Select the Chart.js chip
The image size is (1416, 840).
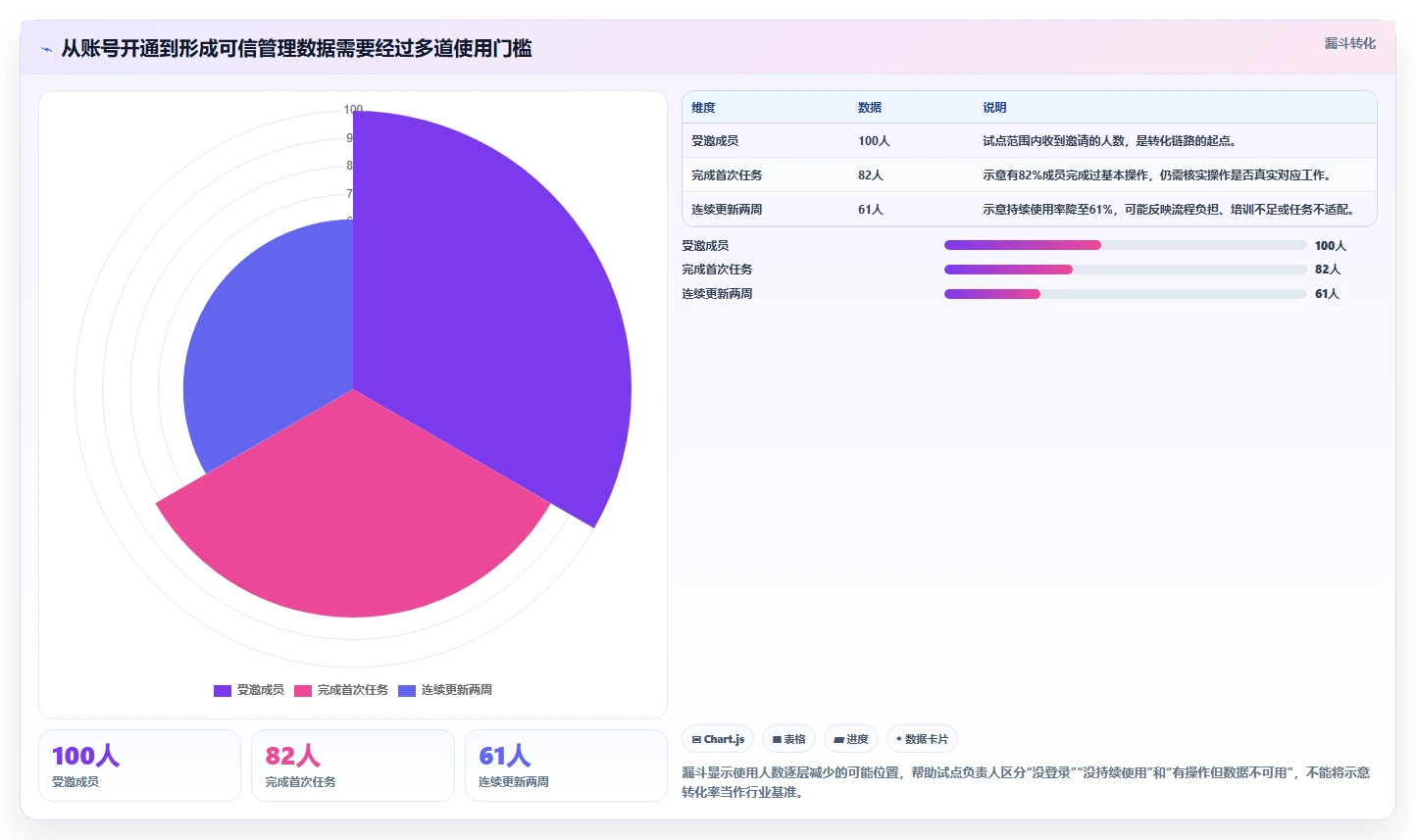point(718,739)
